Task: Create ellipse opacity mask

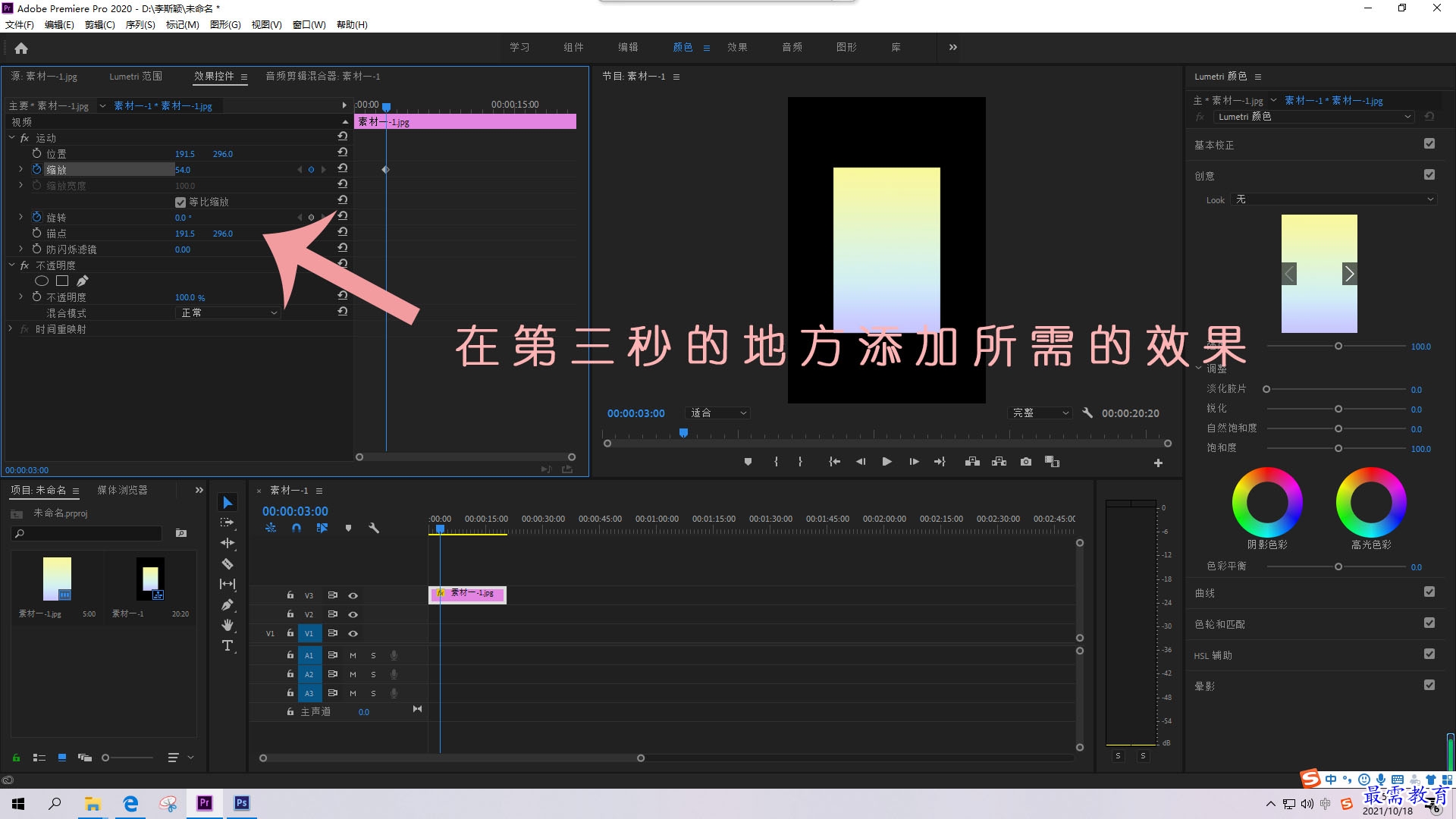Action: point(42,281)
